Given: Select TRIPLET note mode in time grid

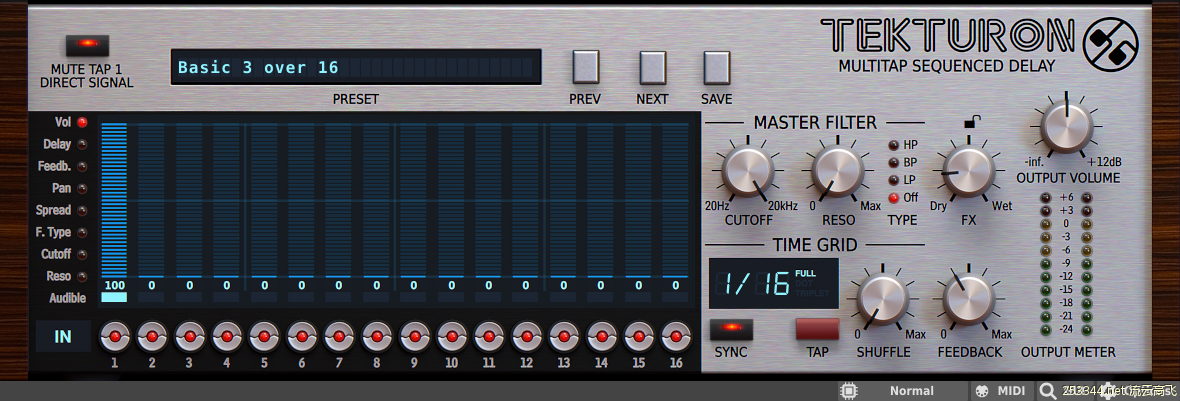Looking at the screenshot, I should tap(810, 293).
